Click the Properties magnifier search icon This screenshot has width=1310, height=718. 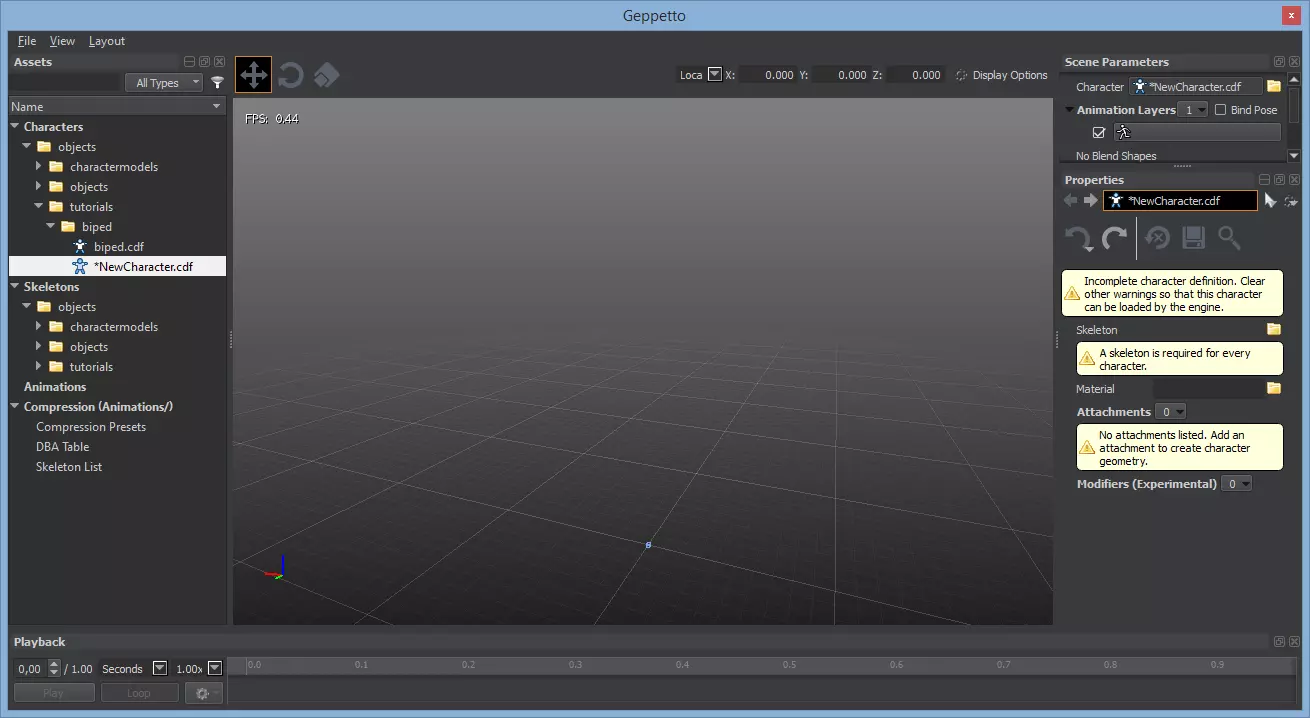pos(1229,238)
